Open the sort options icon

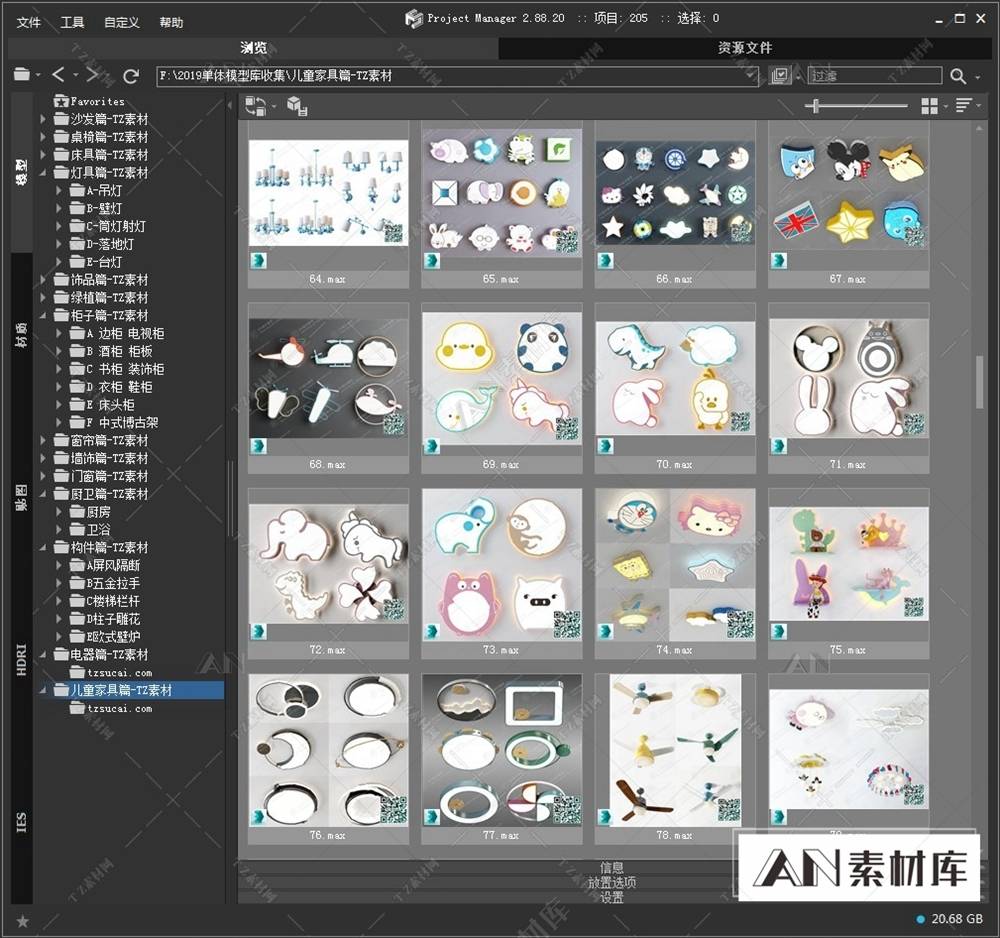coord(964,106)
